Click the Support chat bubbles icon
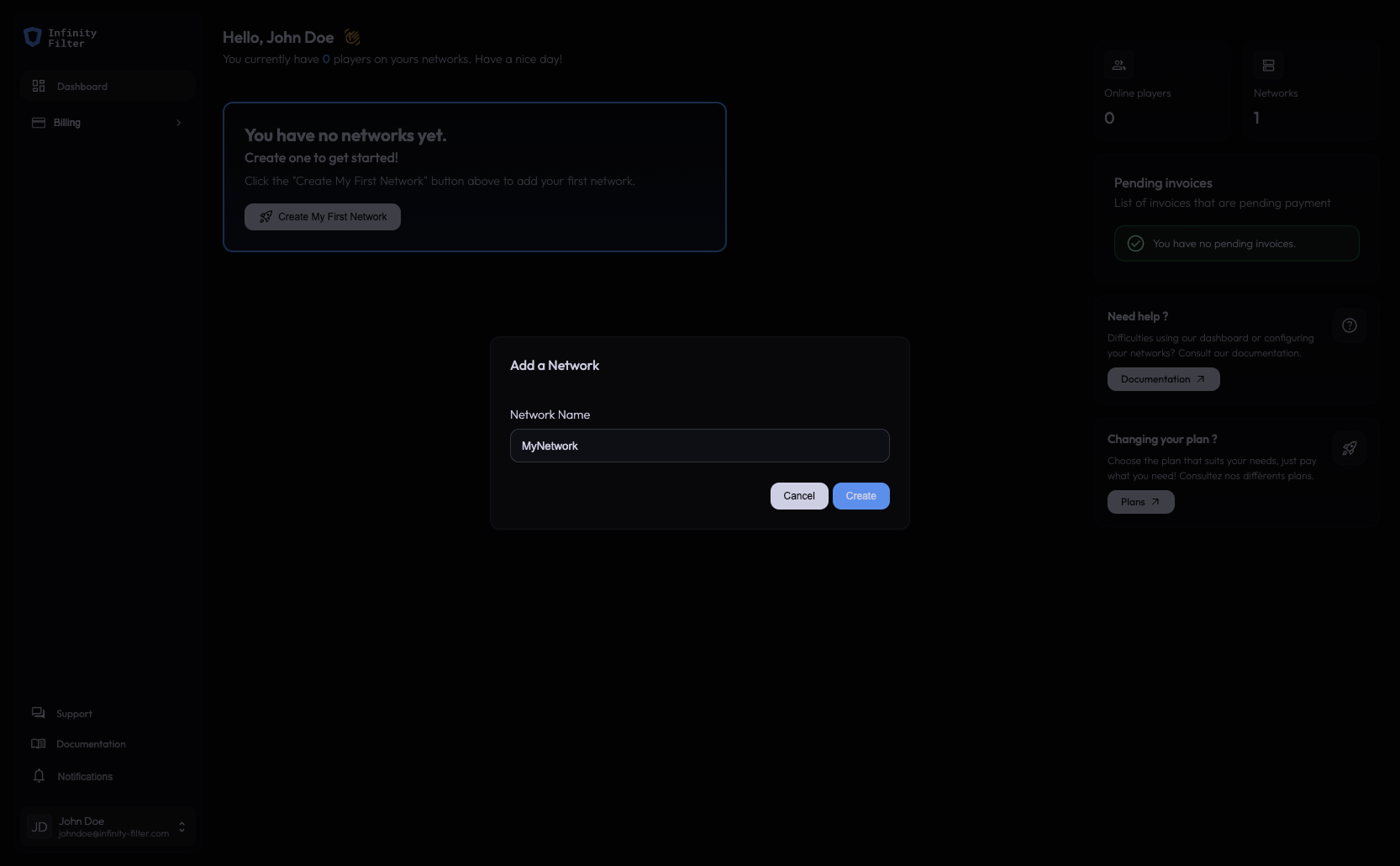 click(x=39, y=713)
